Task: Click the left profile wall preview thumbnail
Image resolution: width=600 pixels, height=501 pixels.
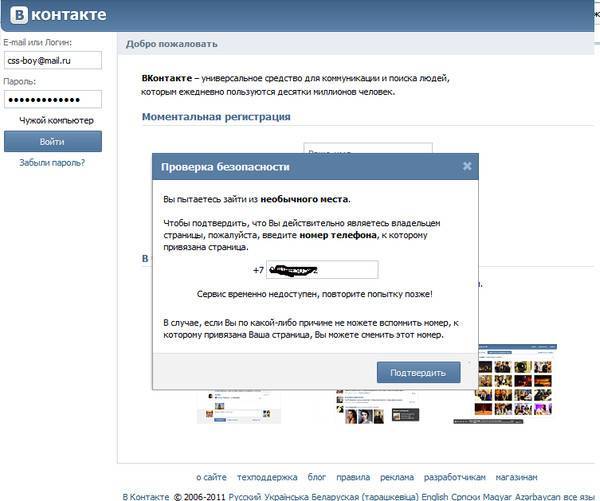Action: [x=239, y=407]
